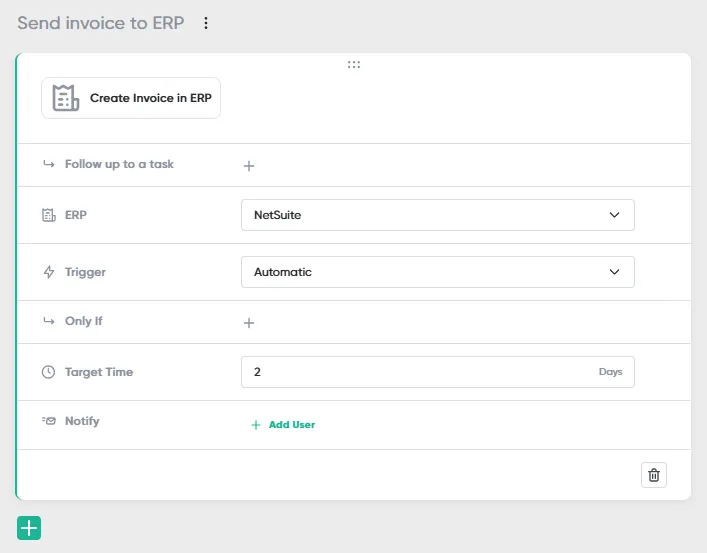
Task: Click the Send invoice to ERP title
Action: (x=101, y=23)
